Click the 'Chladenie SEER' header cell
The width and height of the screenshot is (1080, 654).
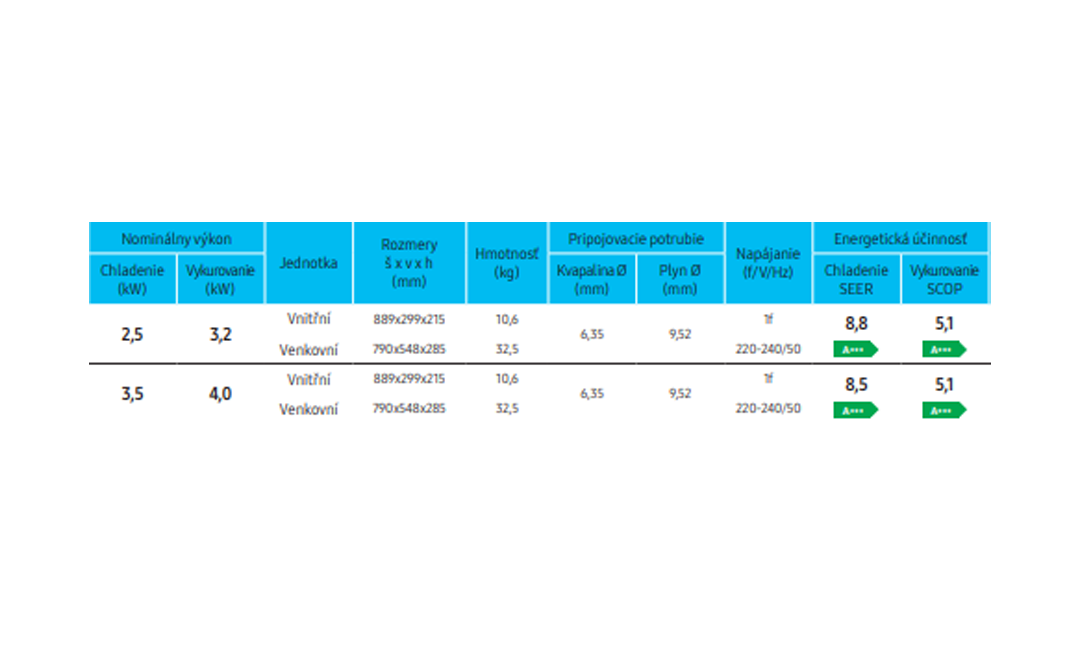click(856, 279)
